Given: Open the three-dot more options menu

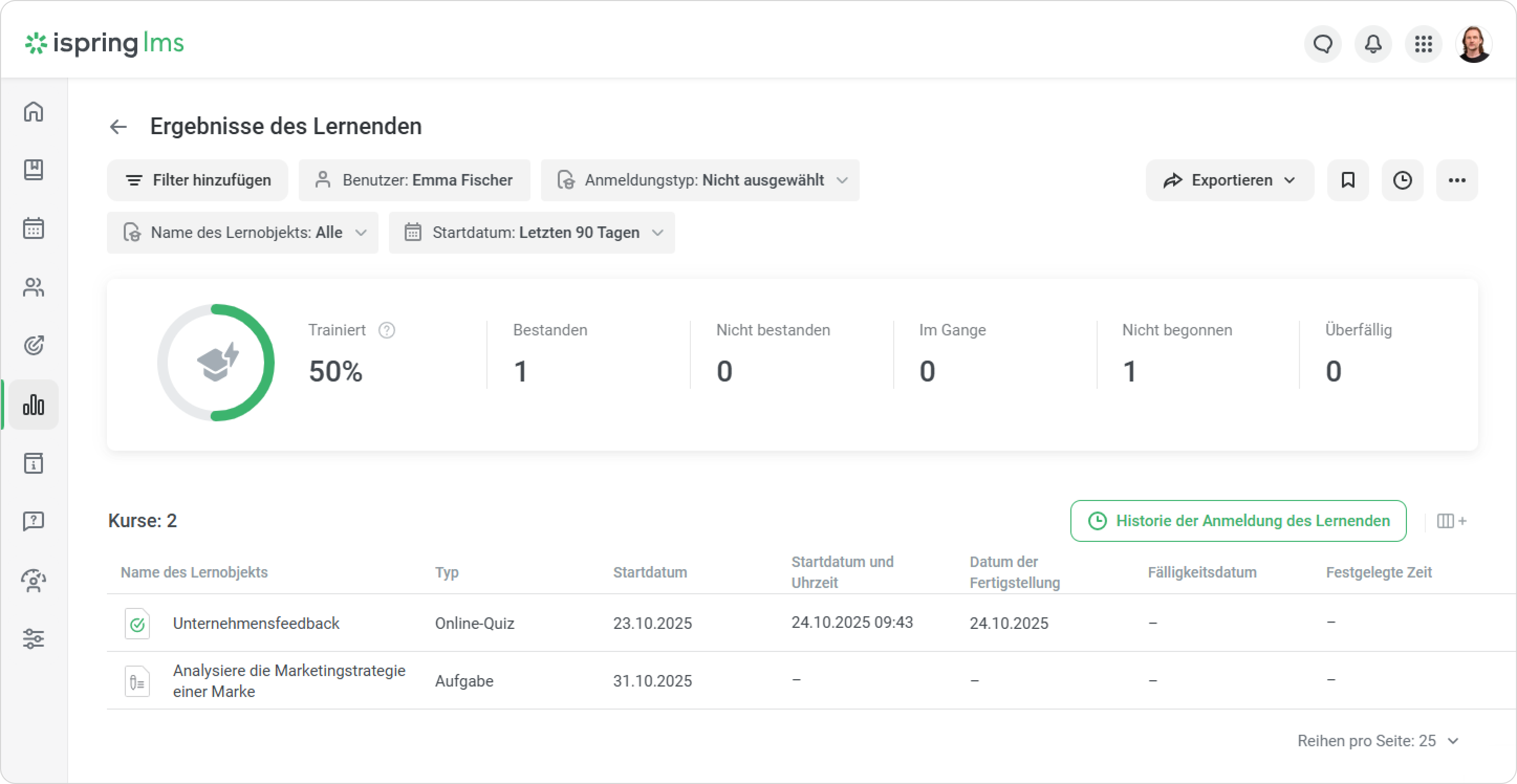Looking at the screenshot, I should (1456, 180).
